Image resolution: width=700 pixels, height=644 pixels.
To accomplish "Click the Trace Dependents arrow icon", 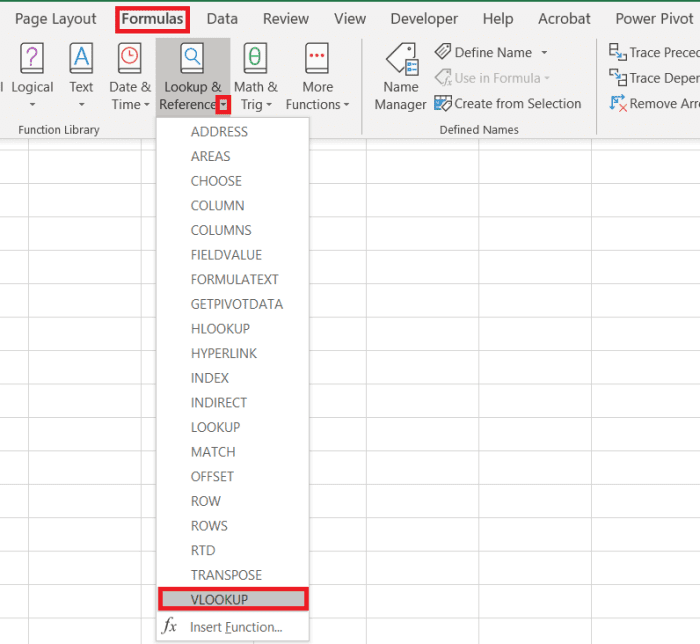I will [x=617, y=78].
